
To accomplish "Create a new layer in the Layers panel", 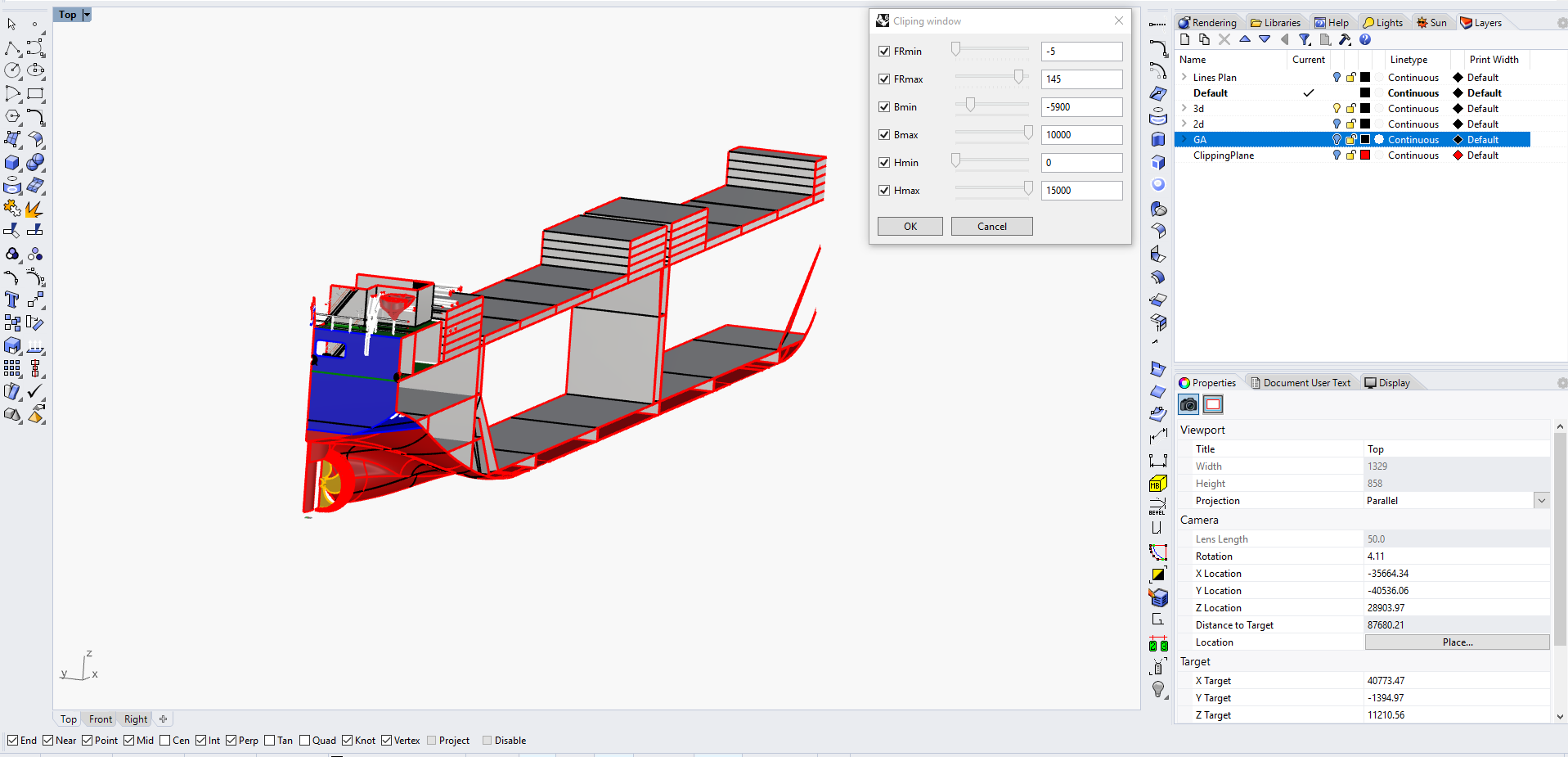I will 1184,39.
